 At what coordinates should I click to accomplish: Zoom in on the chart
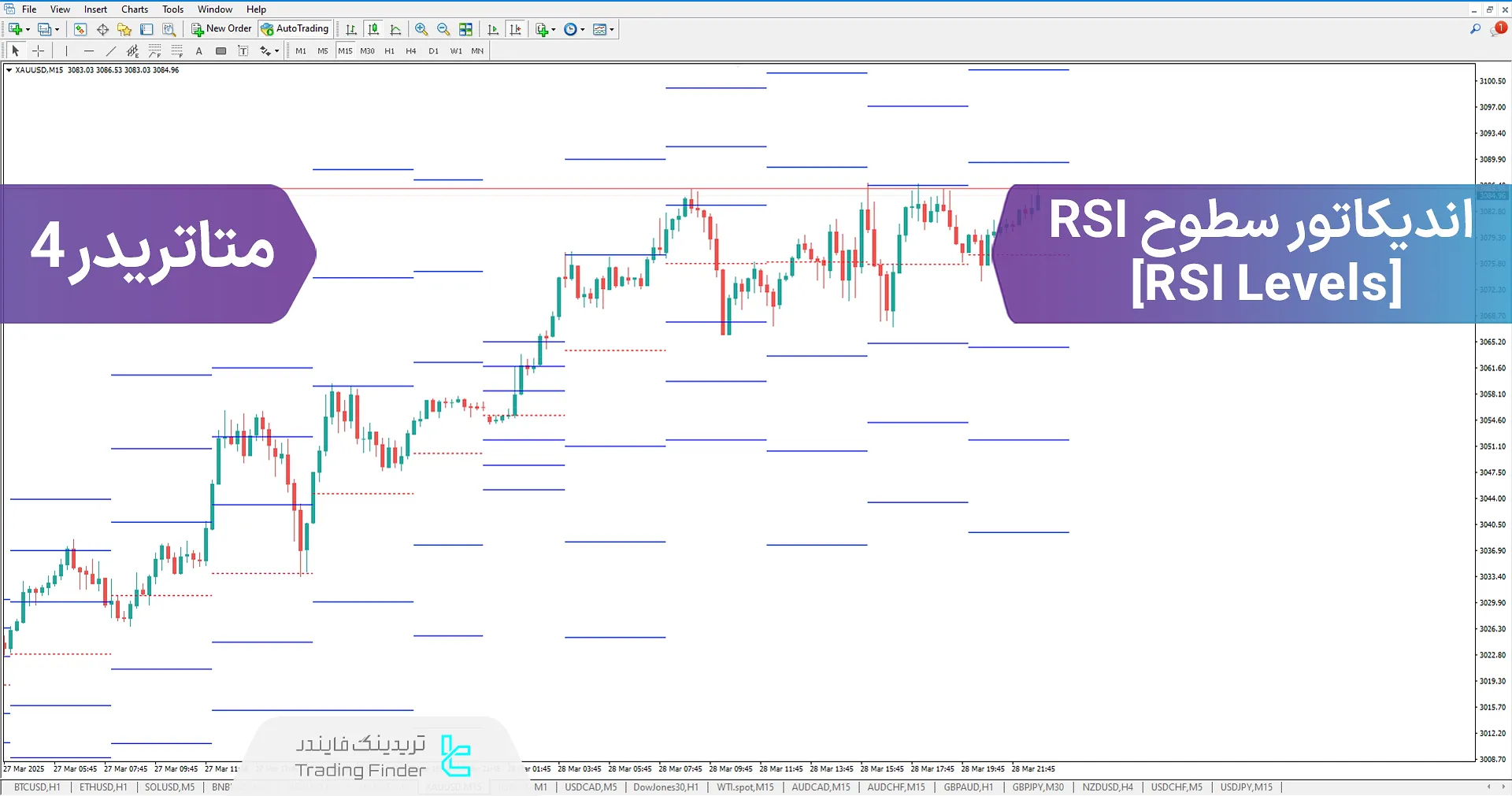click(x=421, y=29)
